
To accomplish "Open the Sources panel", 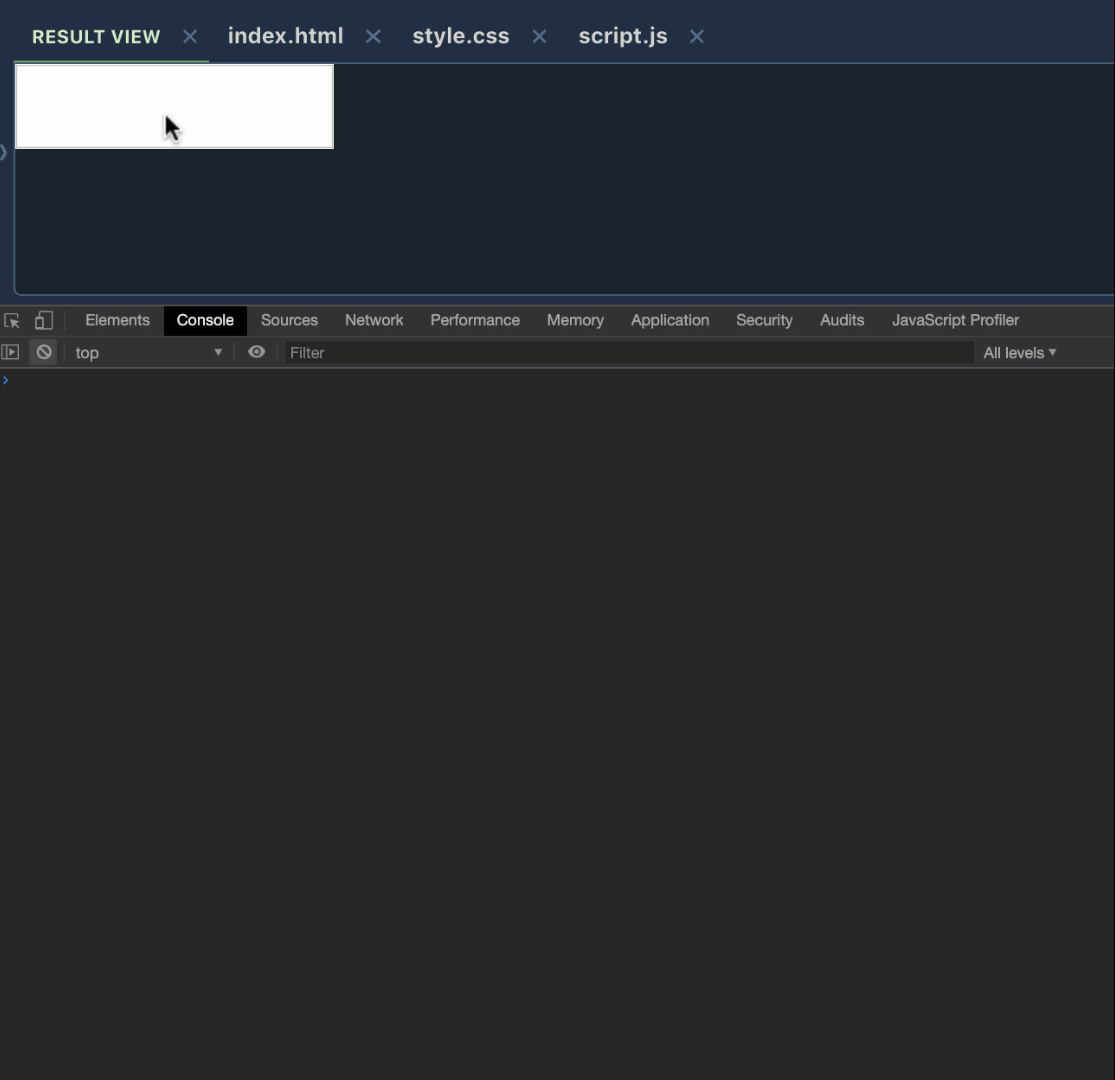I will pyautogui.click(x=289, y=321).
